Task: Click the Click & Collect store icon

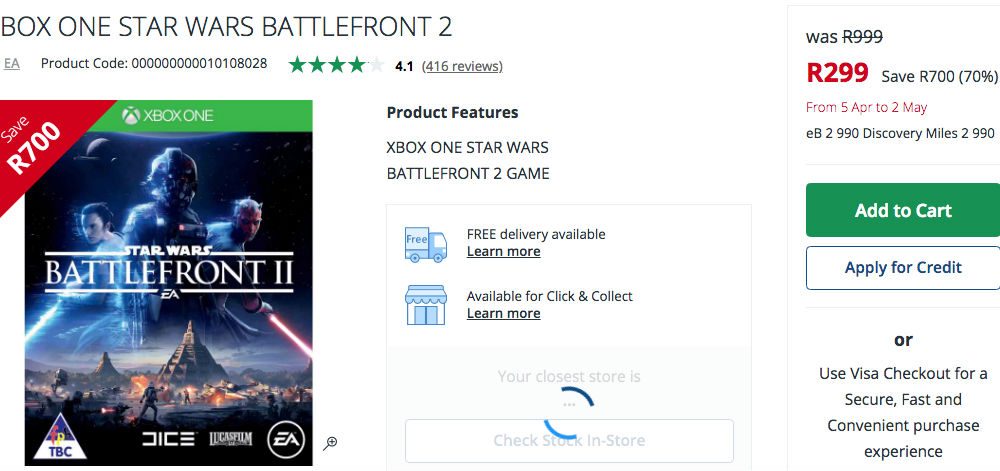Action: click(426, 305)
